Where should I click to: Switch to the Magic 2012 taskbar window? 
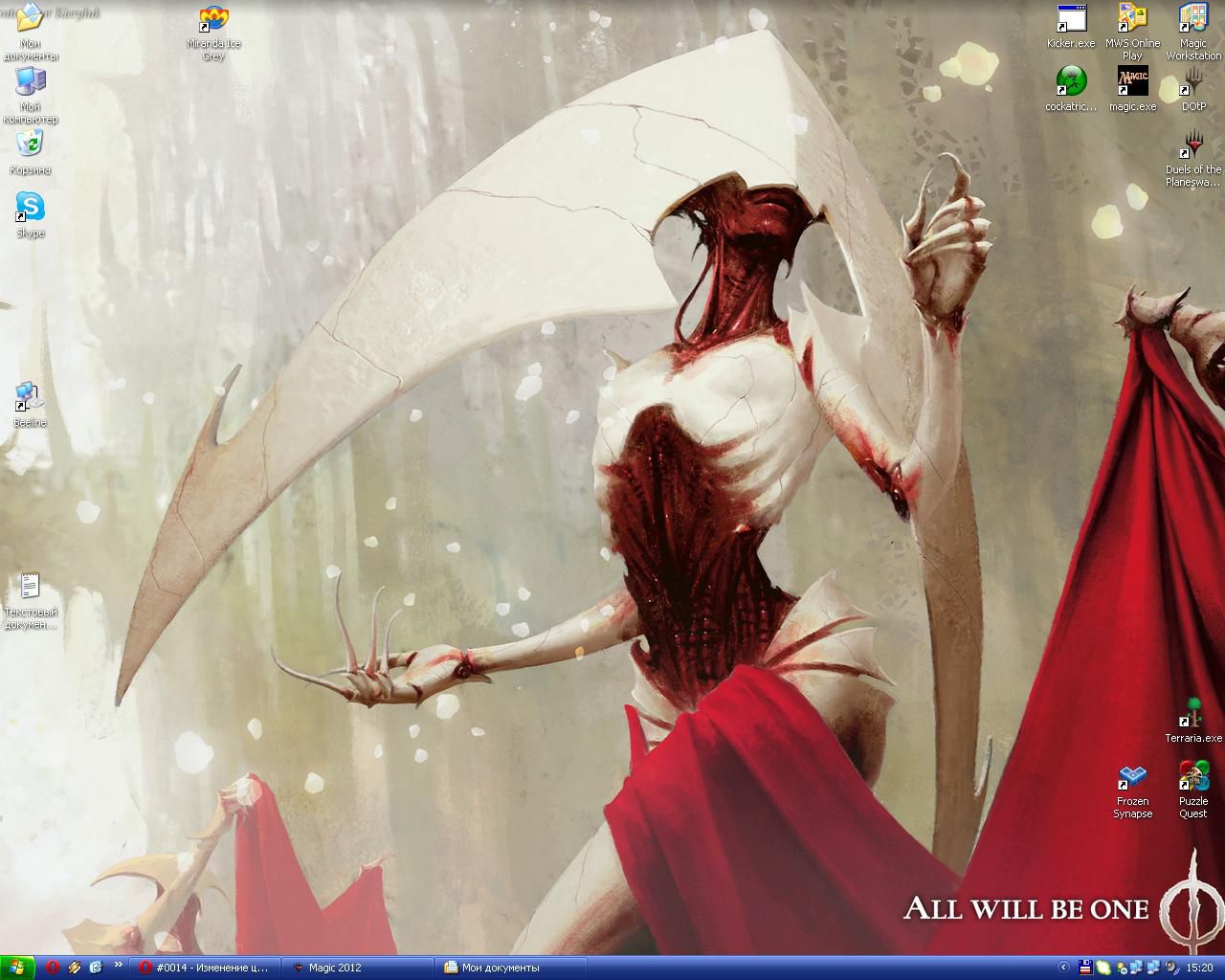point(359,968)
